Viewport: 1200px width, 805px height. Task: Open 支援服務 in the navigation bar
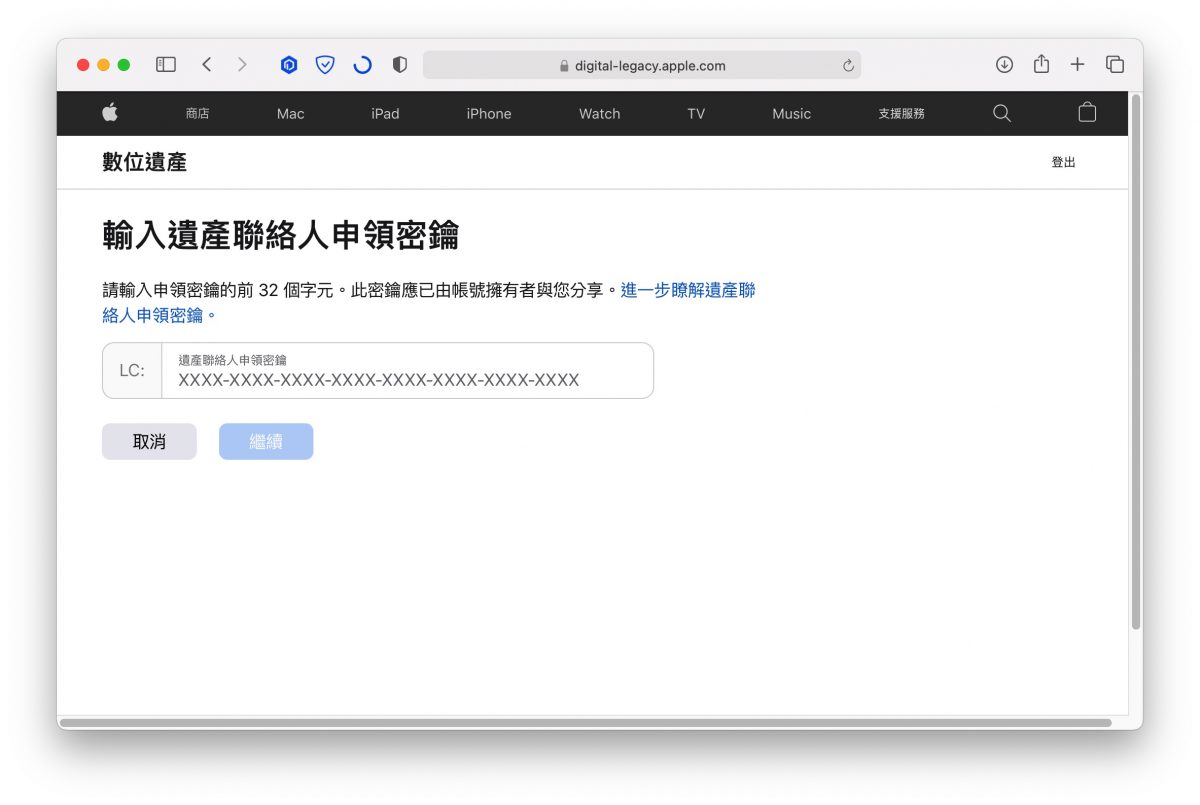pyautogui.click(x=902, y=114)
